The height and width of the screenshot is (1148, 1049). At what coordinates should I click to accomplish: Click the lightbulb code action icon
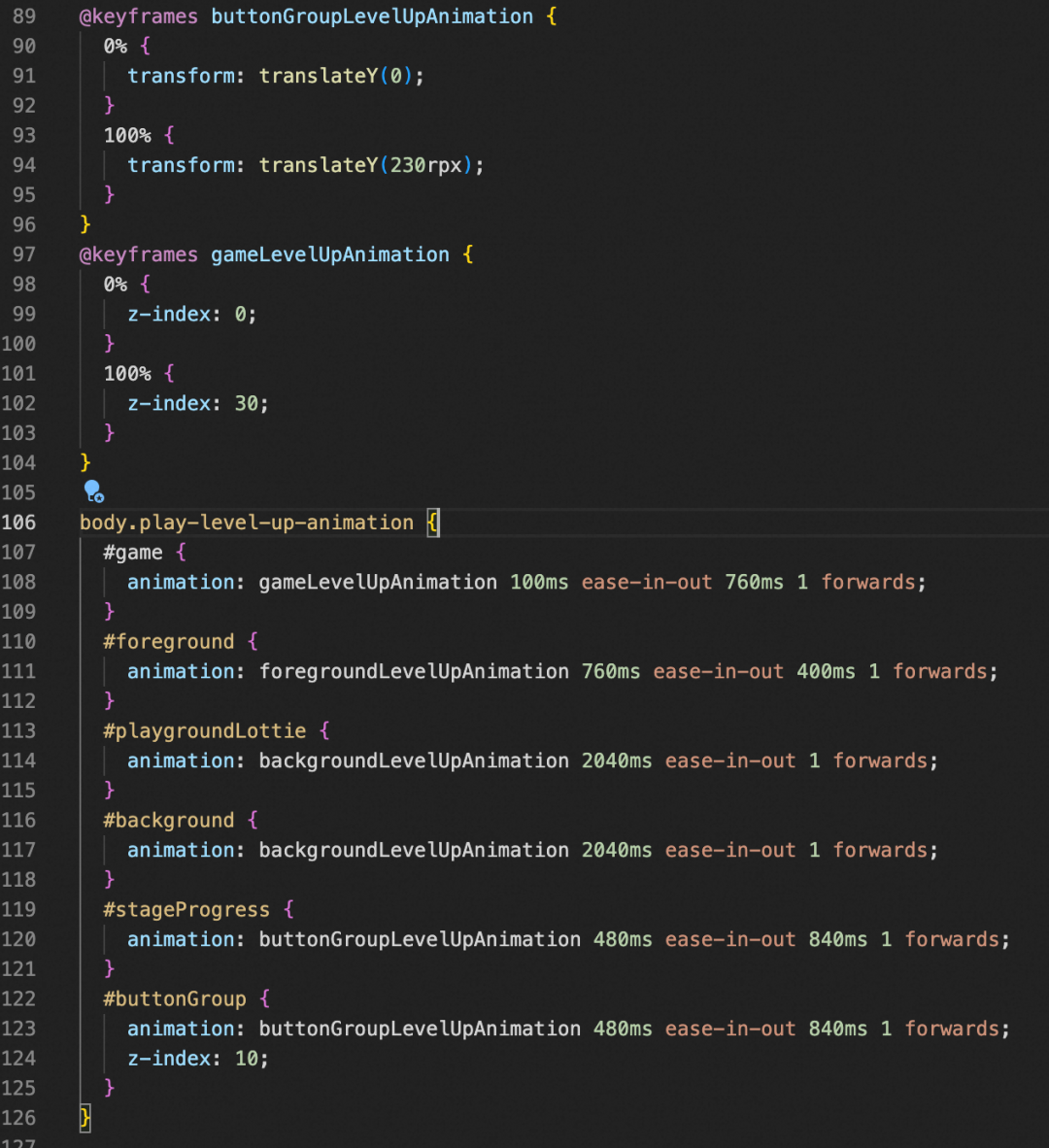coord(93,491)
